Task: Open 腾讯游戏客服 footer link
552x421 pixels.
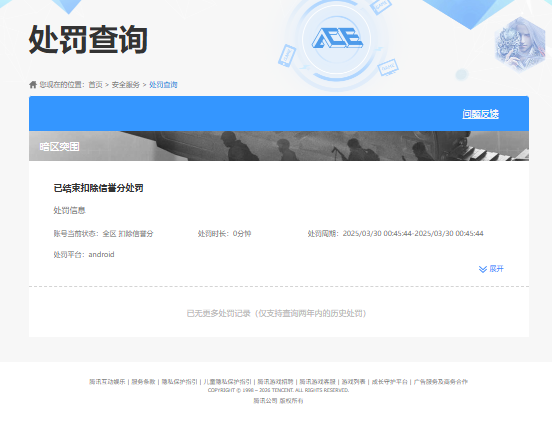Action: [318, 382]
